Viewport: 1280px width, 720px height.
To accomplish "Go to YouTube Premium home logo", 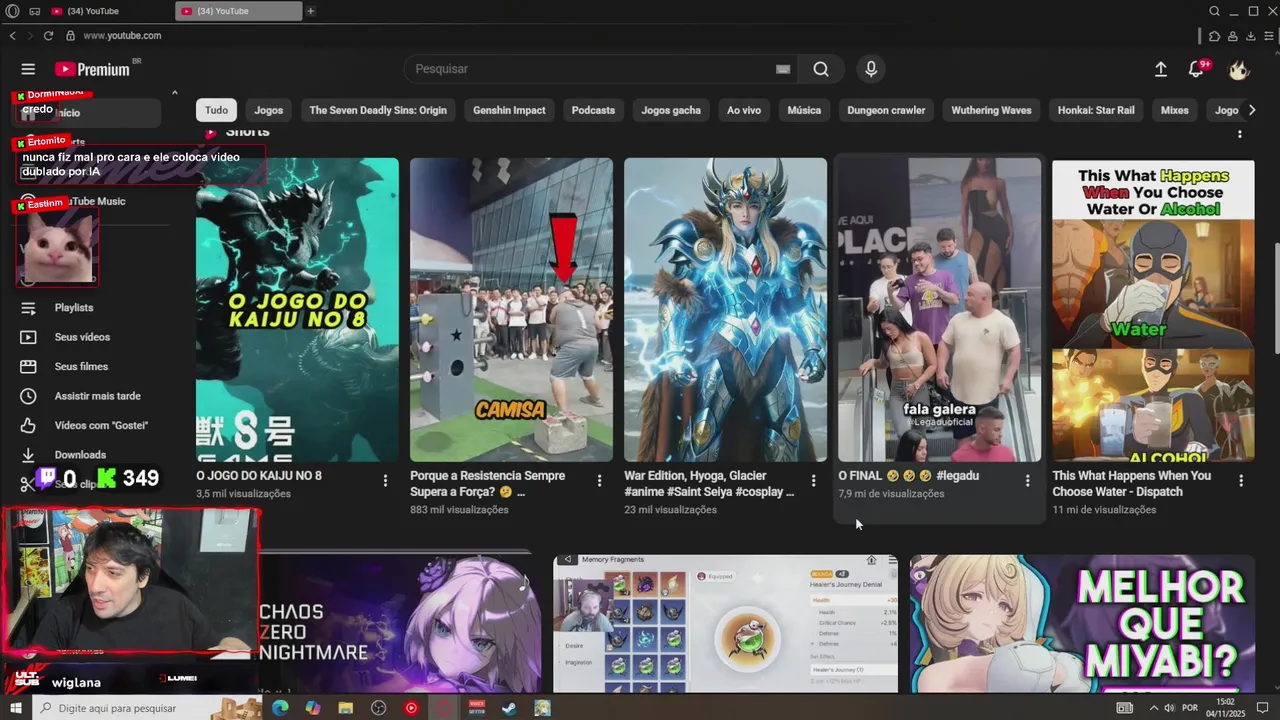I will [92, 69].
